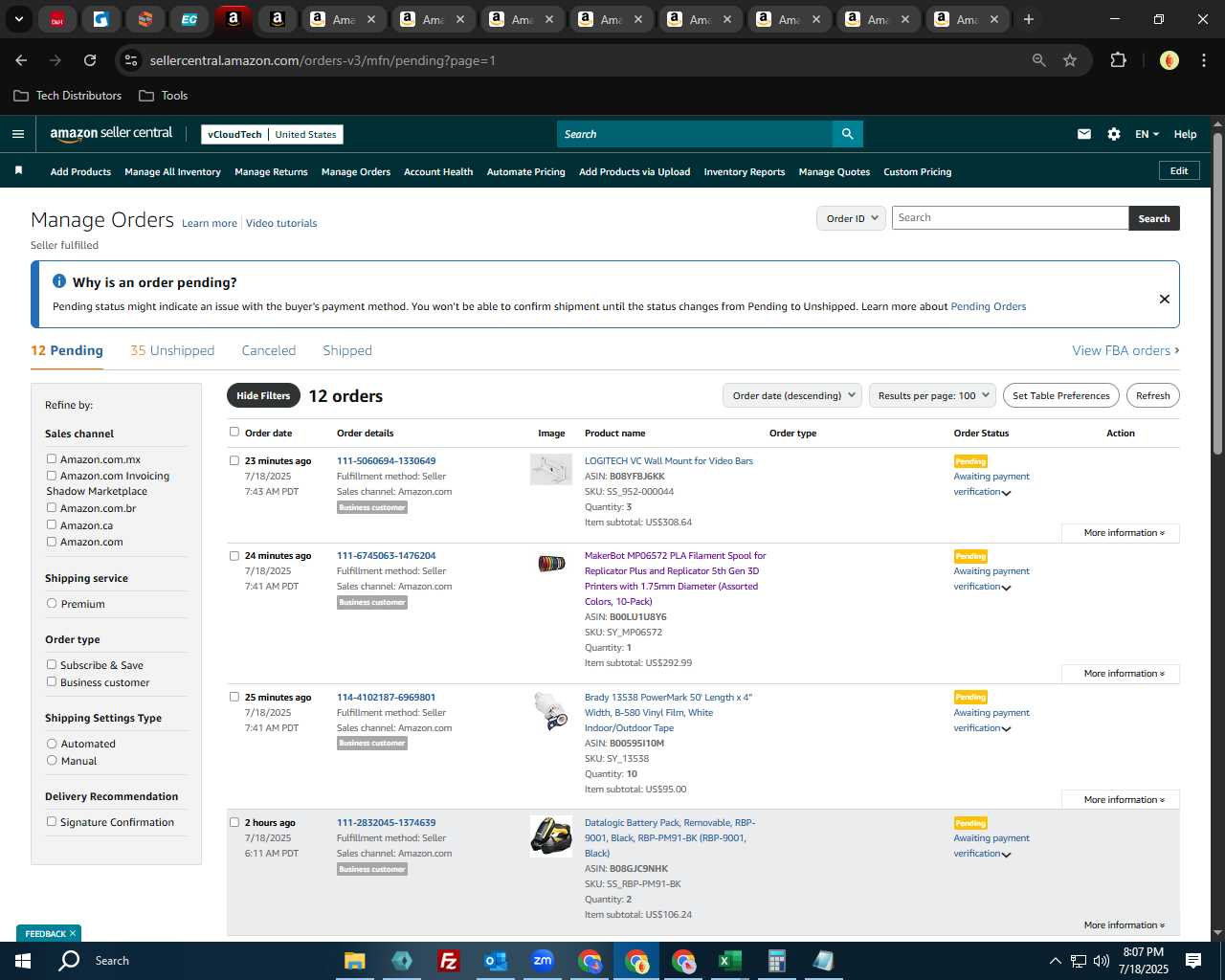Expand More information for MakerBot order

point(1124,674)
